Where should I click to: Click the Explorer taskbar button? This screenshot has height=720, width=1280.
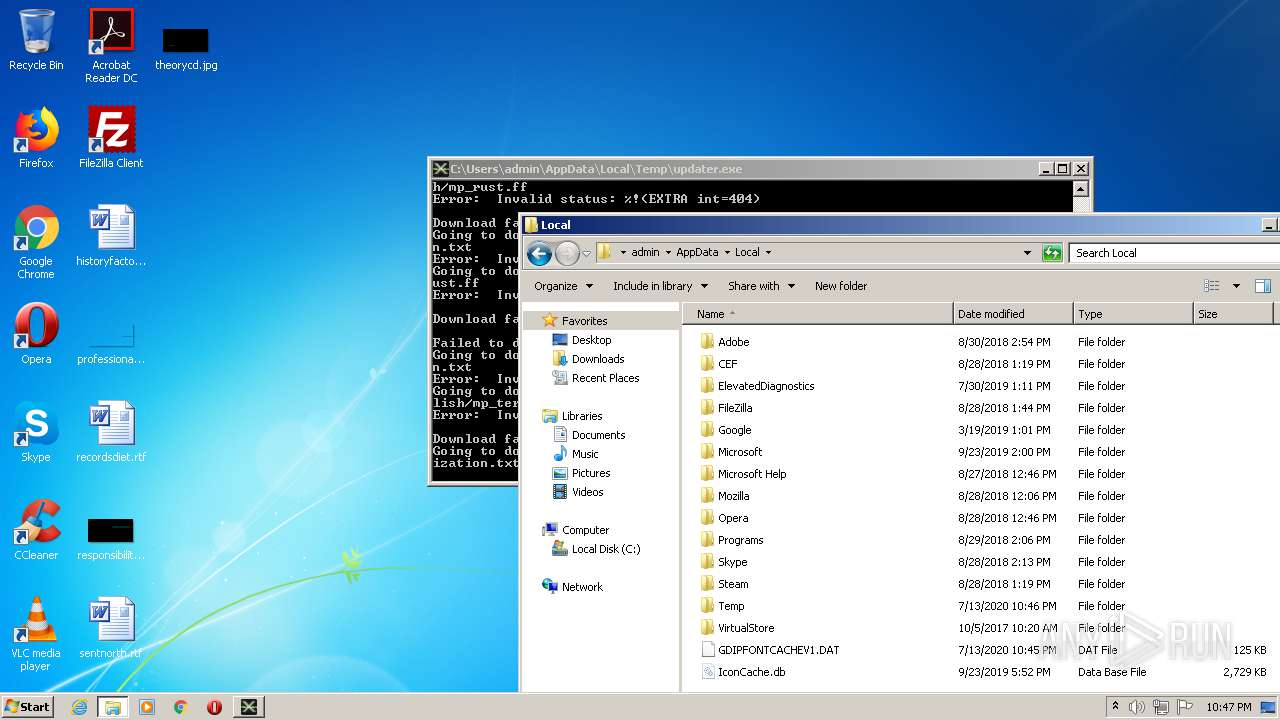click(x=113, y=707)
